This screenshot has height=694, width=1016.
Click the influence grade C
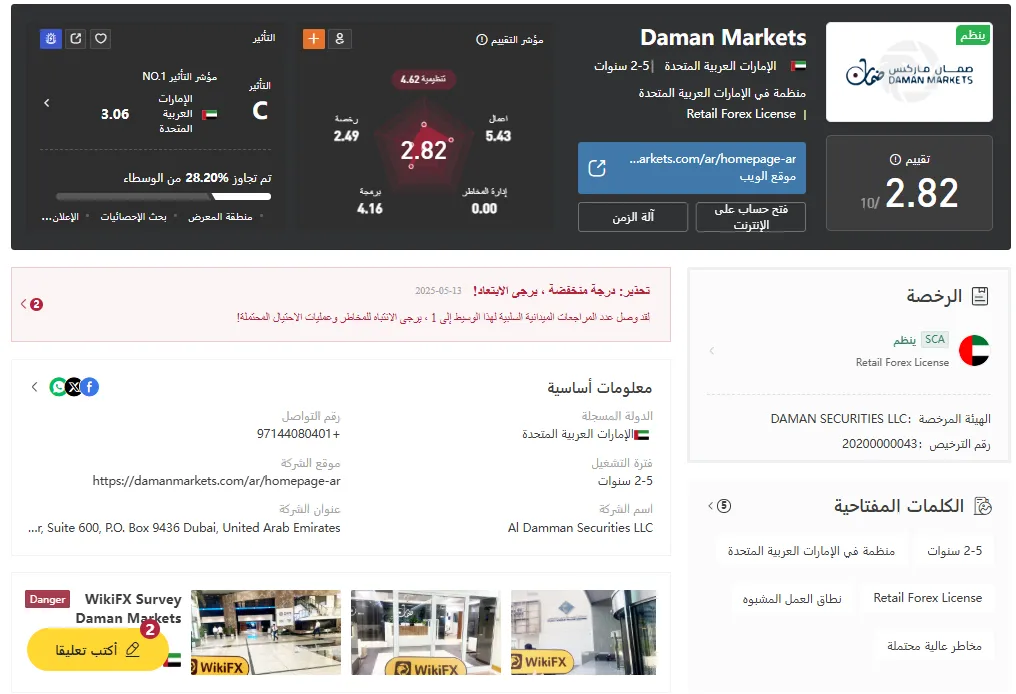pyautogui.click(x=260, y=111)
